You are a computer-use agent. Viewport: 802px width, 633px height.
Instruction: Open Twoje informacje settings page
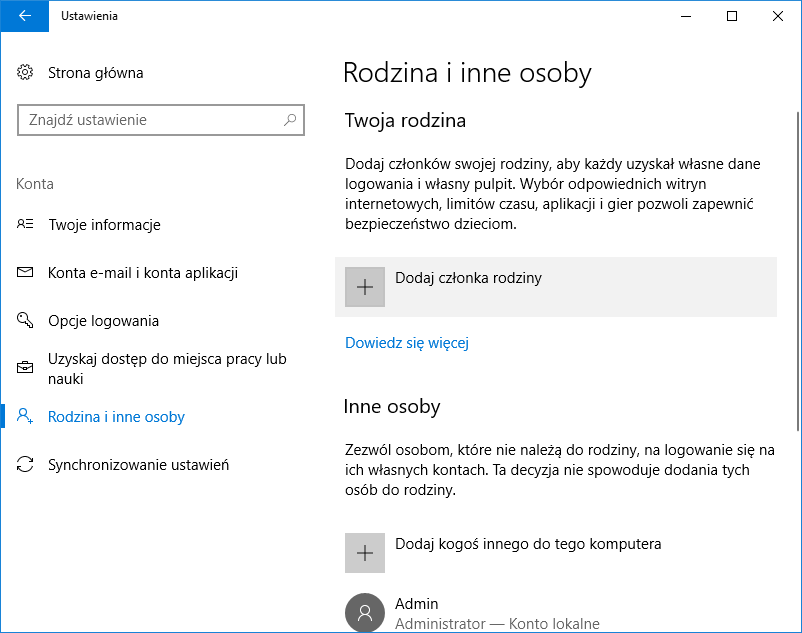click(104, 225)
